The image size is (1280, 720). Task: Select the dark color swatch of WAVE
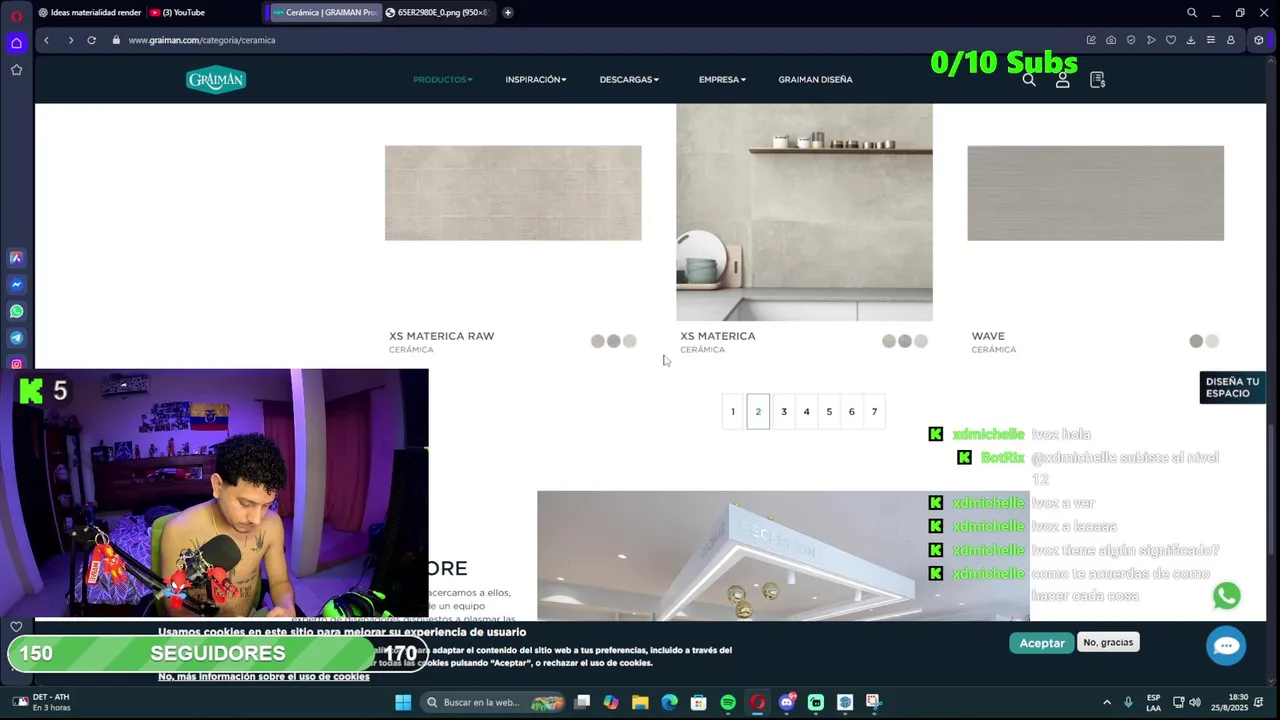click(x=1196, y=341)
